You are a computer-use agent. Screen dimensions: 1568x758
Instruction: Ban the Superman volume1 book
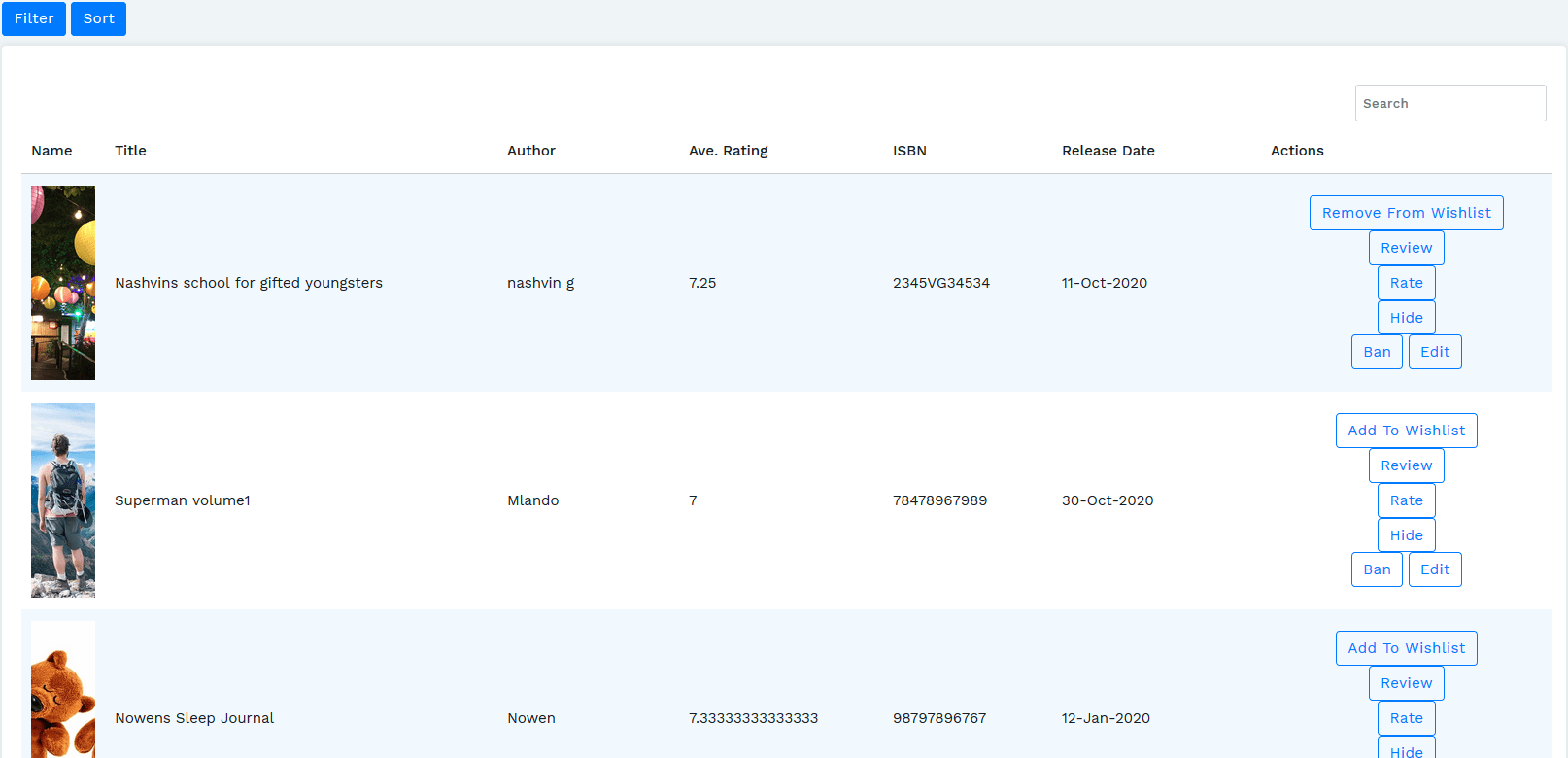1377,569
